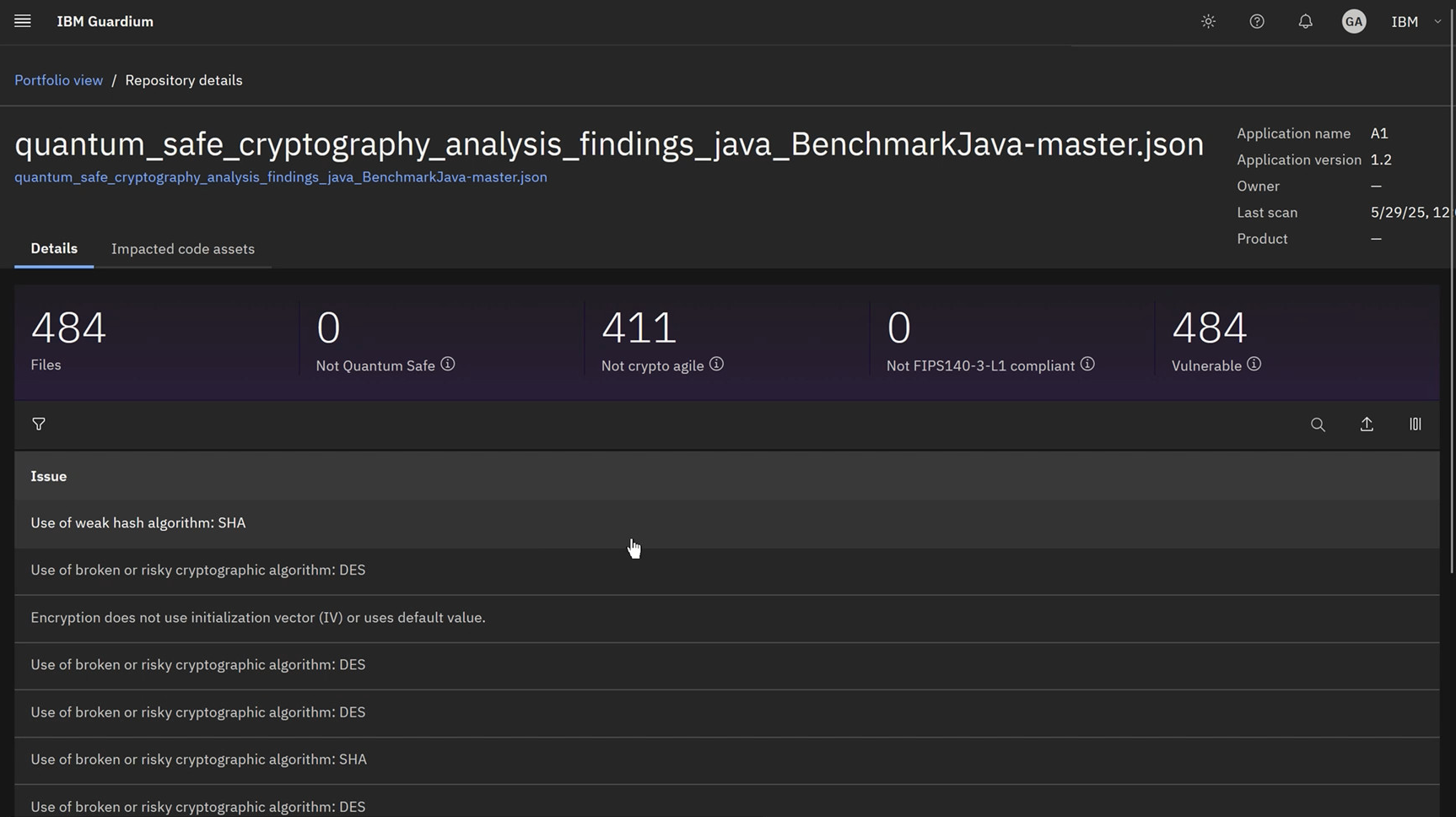Show info for Not Quantum Safe
The height and width of the screenshot is (817, 1456).
[x=448, y=364]
